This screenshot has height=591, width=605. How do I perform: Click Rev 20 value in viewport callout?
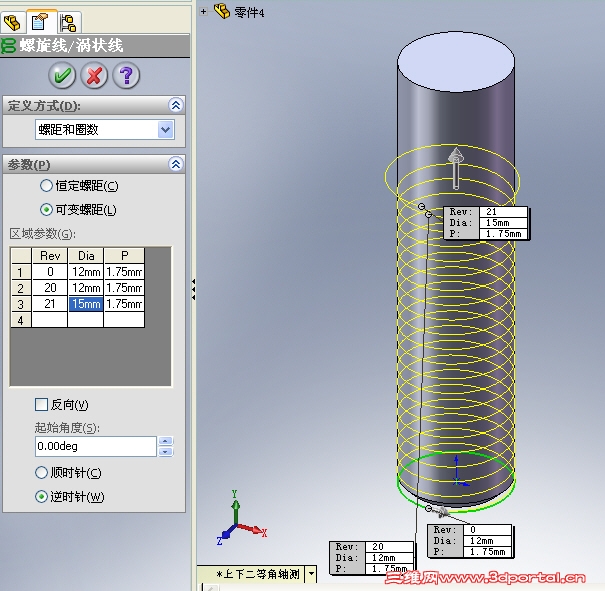pyautogui.click(x=389, y=546)
